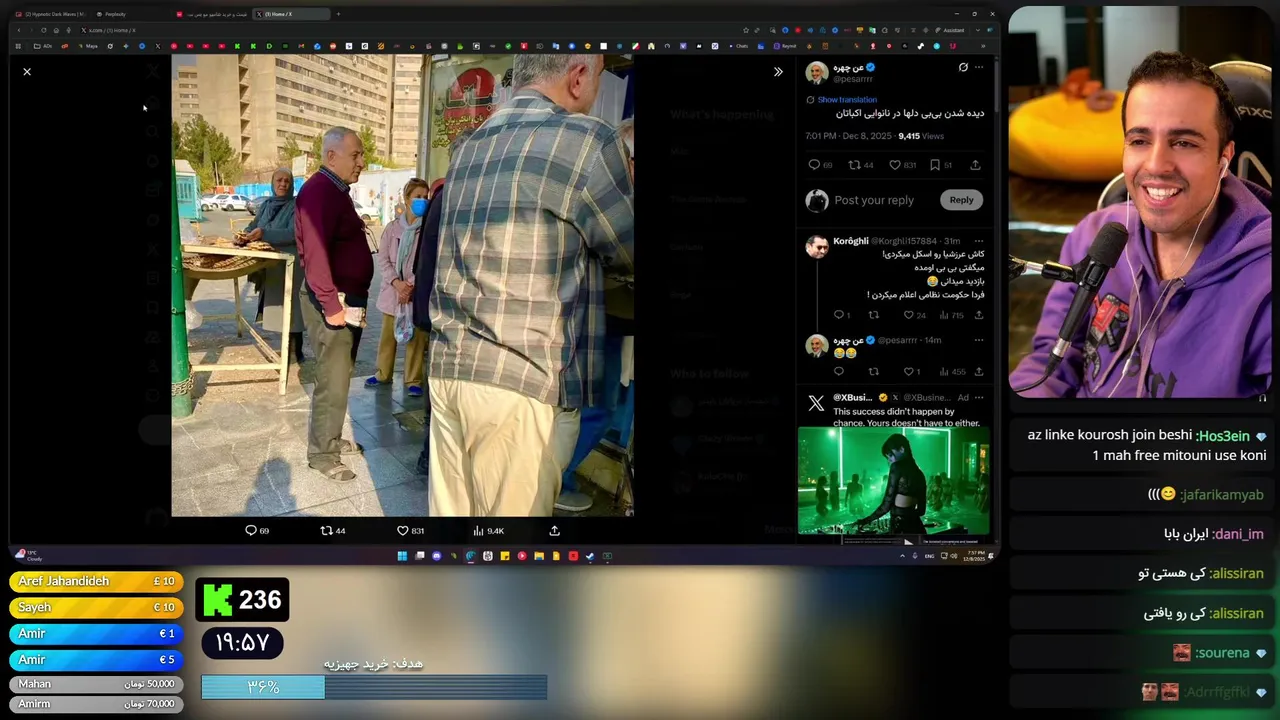Open reply on the photo's bottom bar

click(257, 531)
